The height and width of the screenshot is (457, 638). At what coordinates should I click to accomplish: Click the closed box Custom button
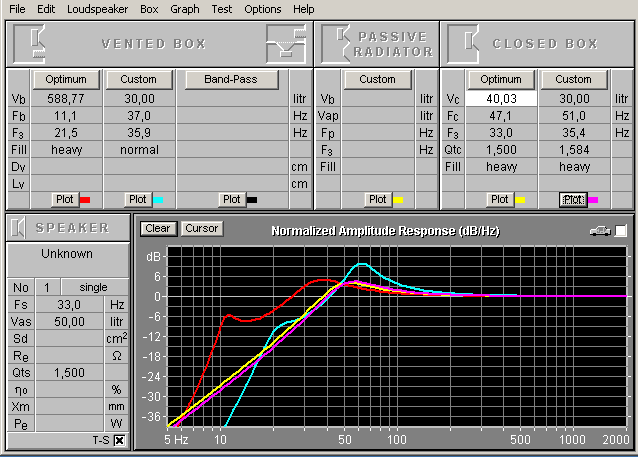[x=574, y=79]
